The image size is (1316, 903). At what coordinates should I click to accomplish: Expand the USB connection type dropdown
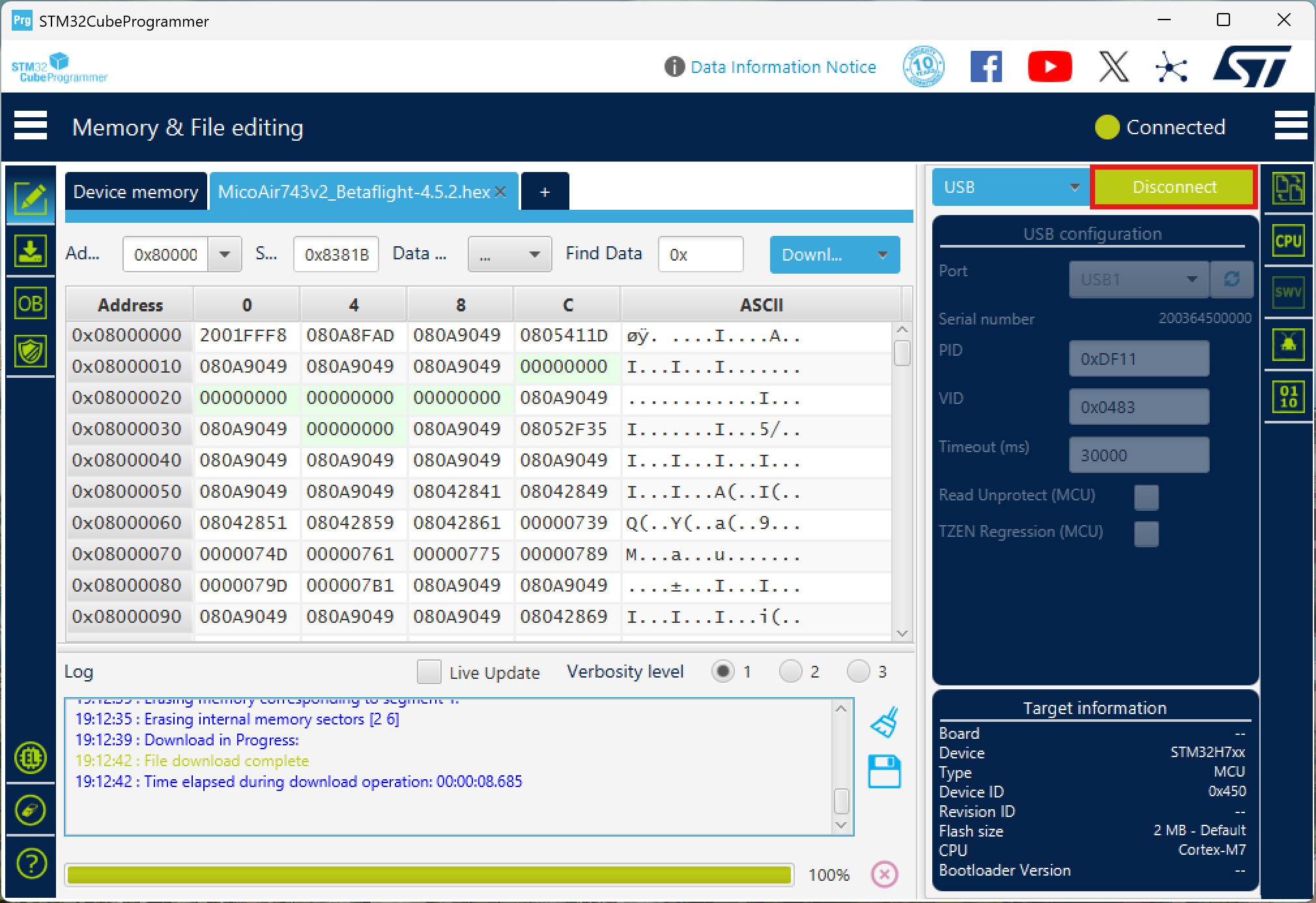(x=1074, y=188)
